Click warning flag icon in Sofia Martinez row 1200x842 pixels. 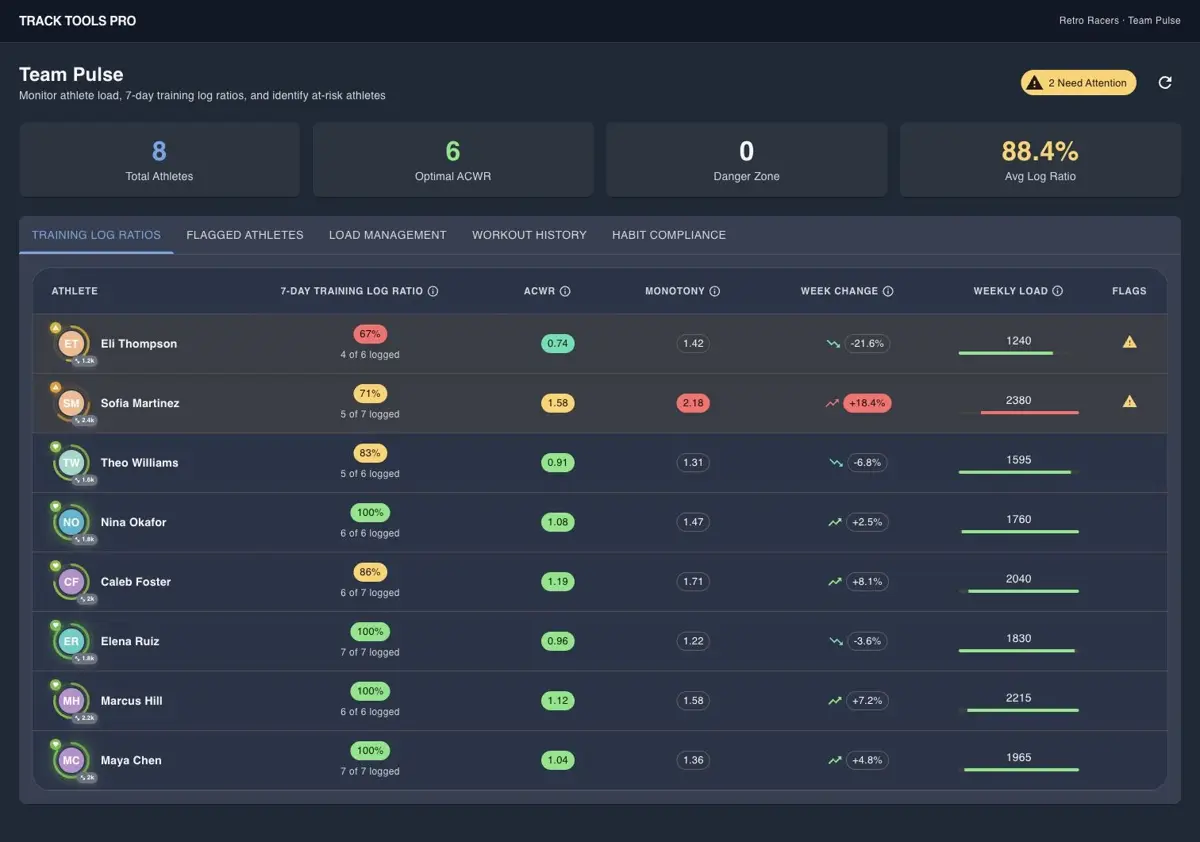click(1130, 401)
